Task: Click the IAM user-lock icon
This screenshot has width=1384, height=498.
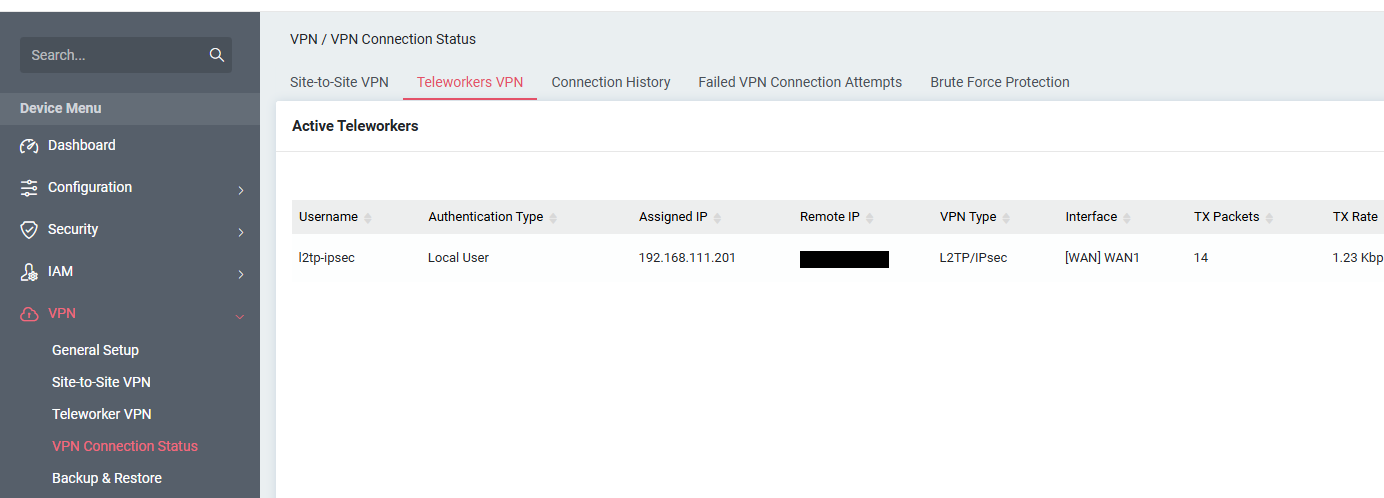Action: tap(29, 272)
